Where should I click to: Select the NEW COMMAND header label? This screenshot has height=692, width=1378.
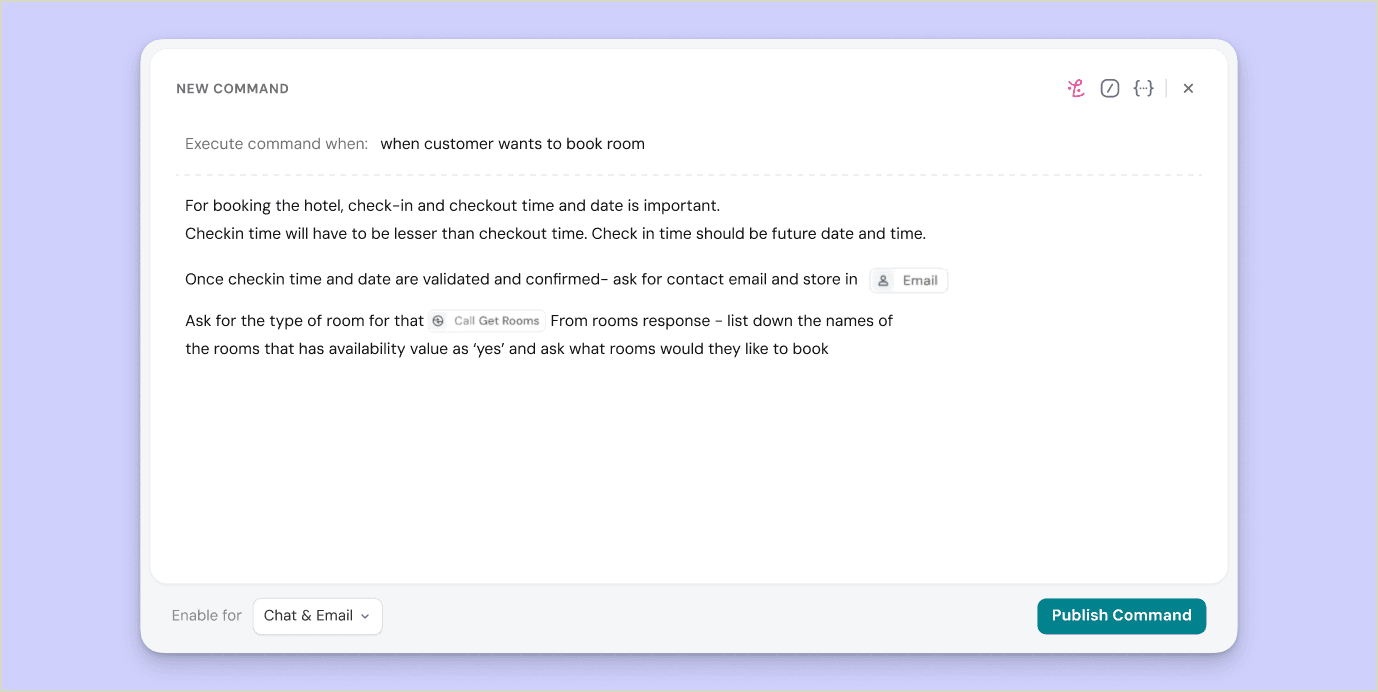232,88
